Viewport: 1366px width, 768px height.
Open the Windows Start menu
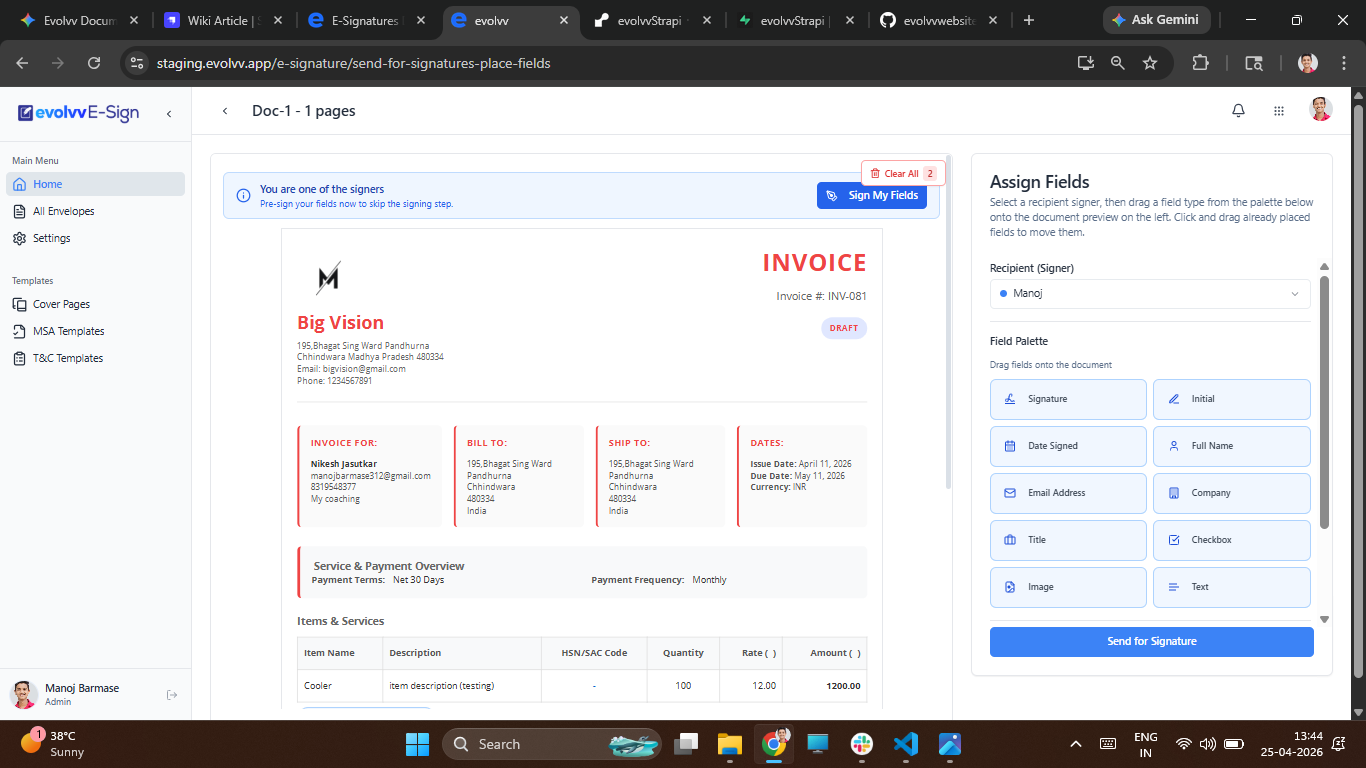417,744
